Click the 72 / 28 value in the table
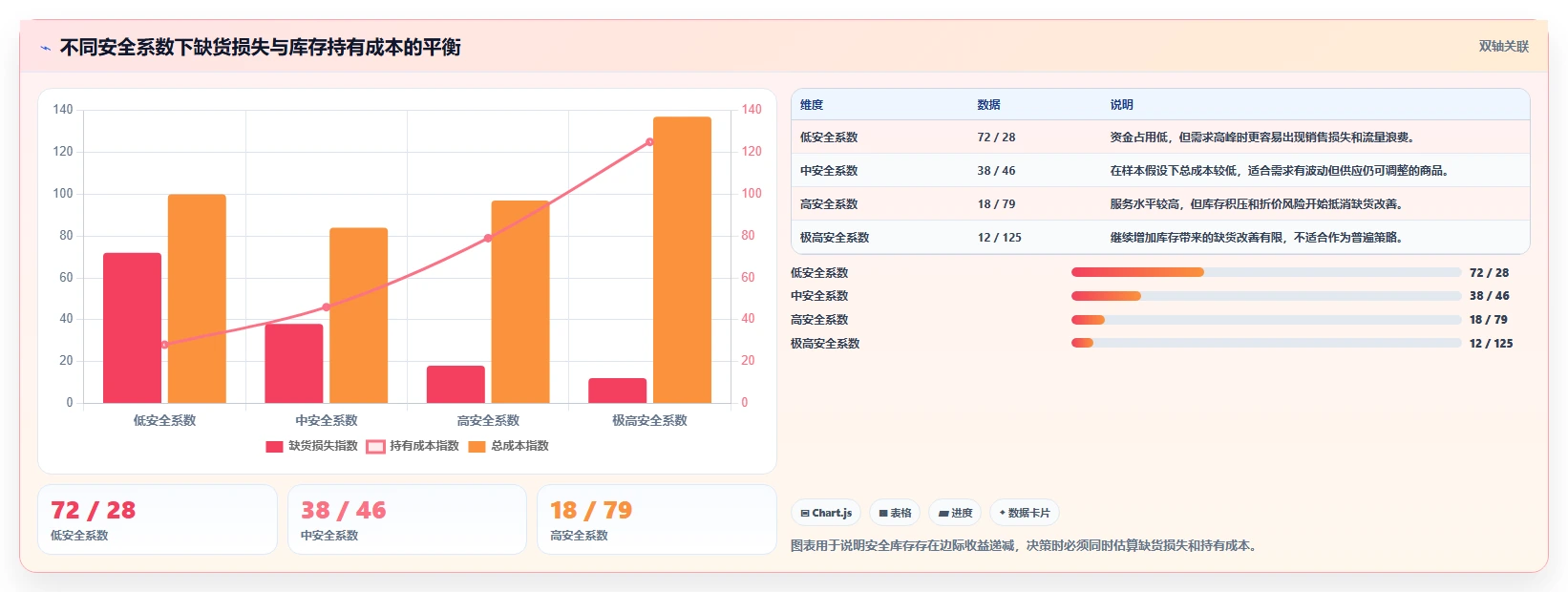Viewport: 1568px width, 592px height. (x=996, y=137)
